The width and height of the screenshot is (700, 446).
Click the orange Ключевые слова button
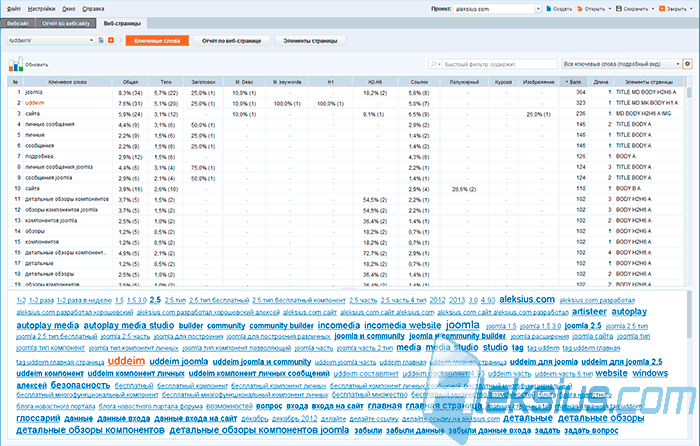point(157,41)
